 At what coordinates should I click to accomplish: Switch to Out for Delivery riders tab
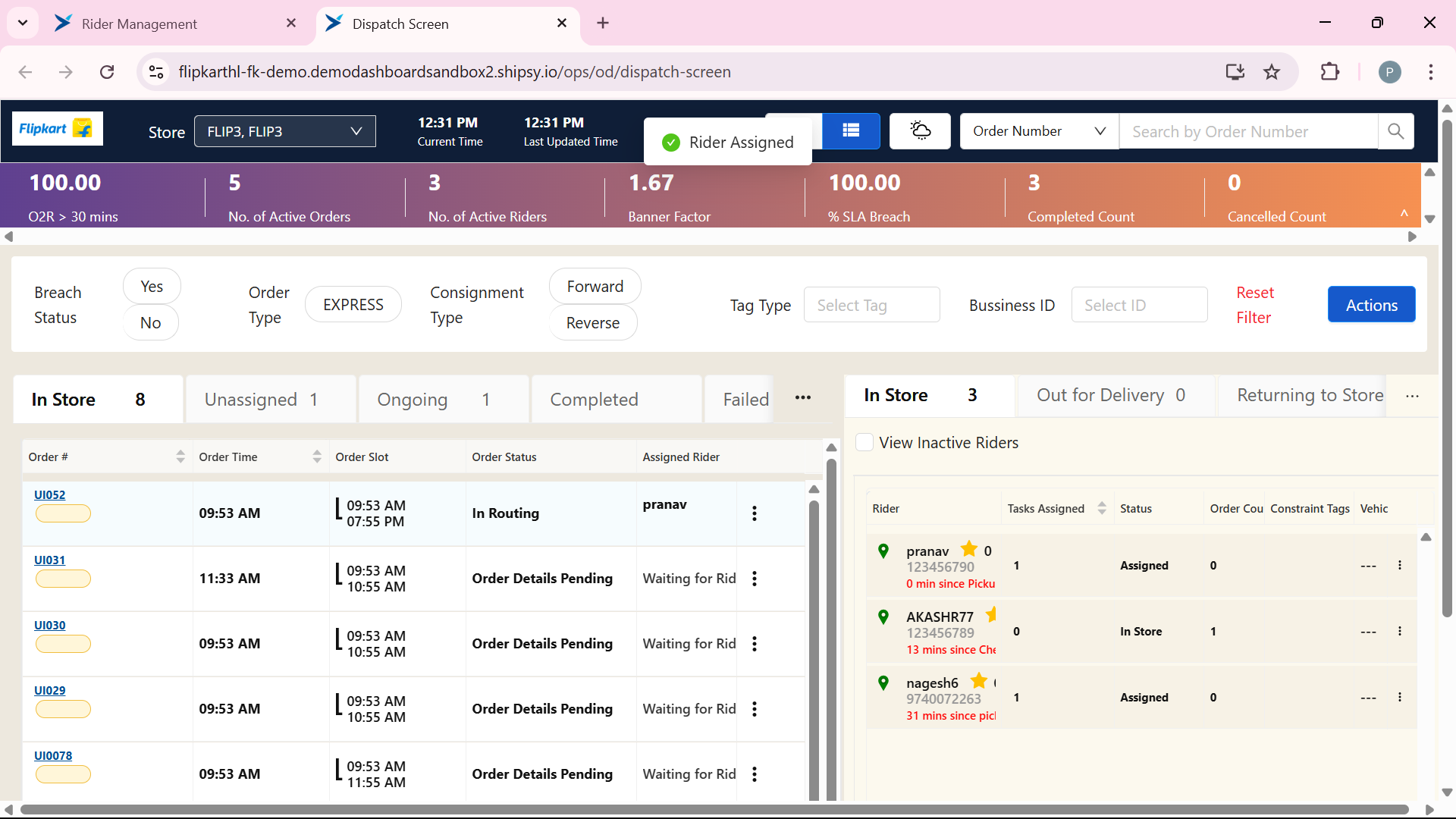[x=1116, y=395]
